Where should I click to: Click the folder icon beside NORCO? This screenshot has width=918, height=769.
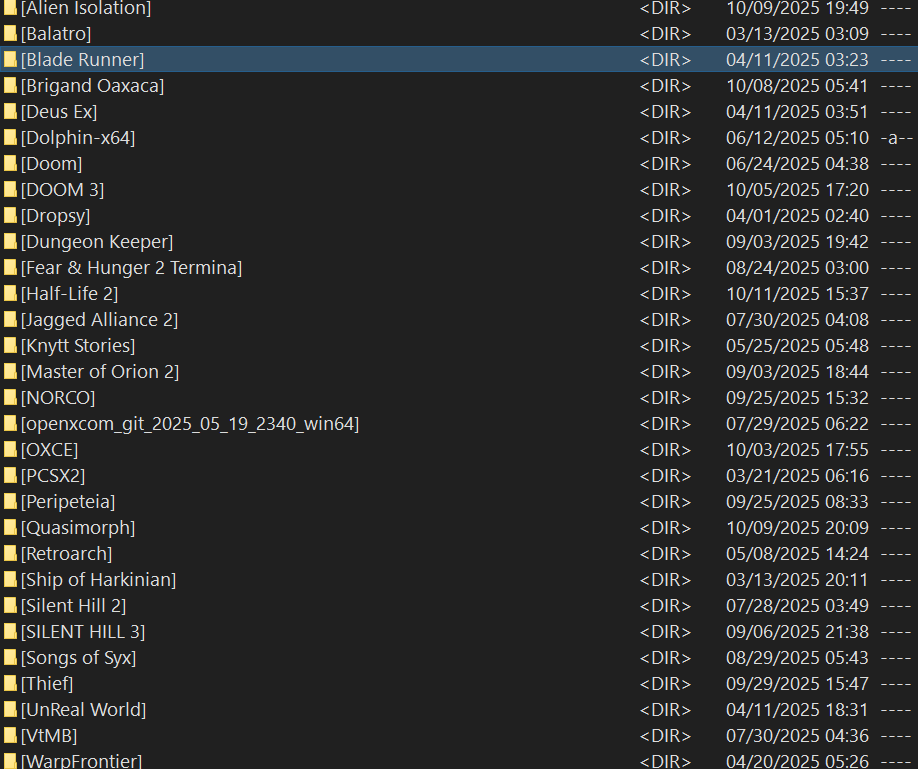10,398
